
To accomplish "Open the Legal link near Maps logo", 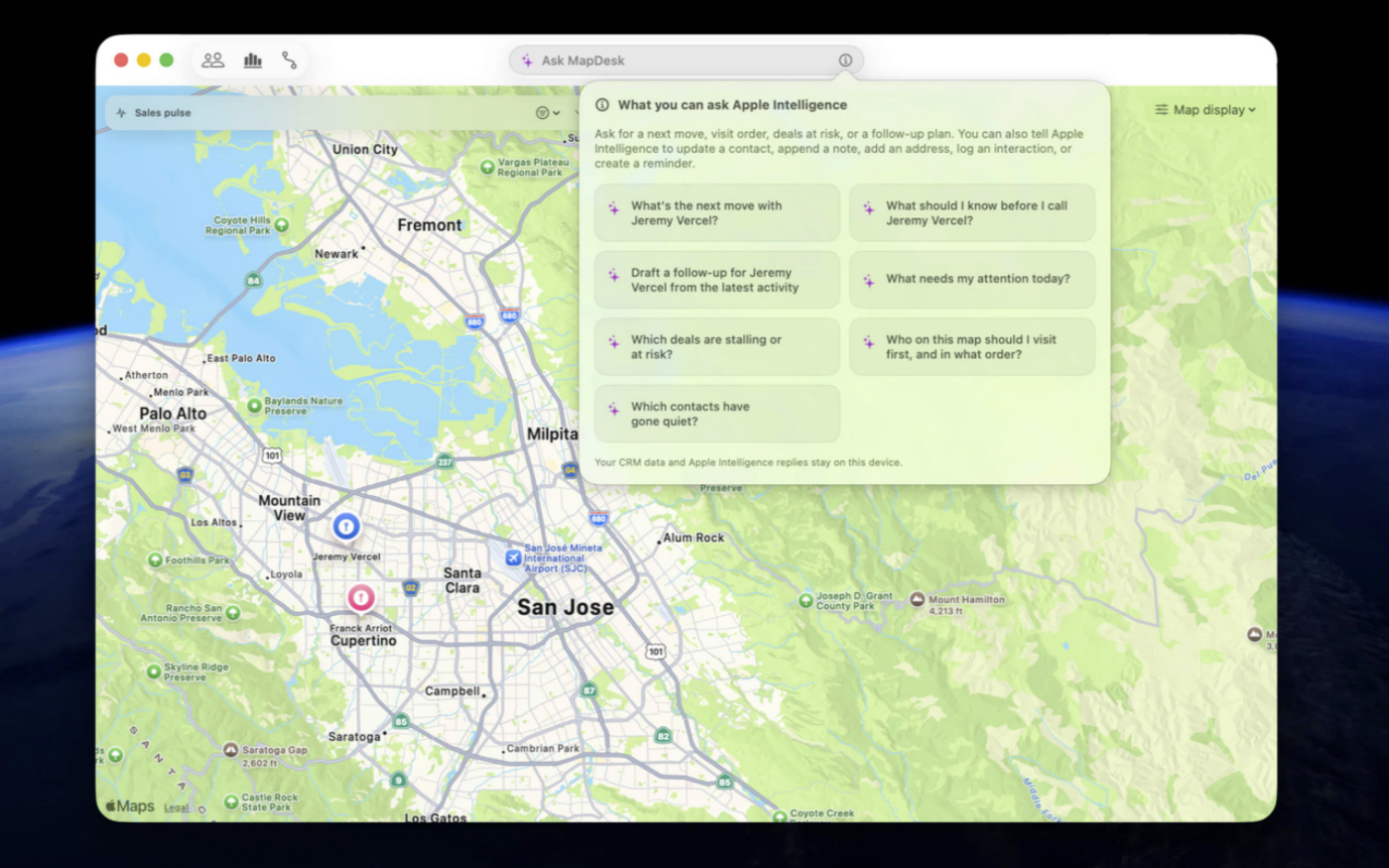I will point(177,807).
